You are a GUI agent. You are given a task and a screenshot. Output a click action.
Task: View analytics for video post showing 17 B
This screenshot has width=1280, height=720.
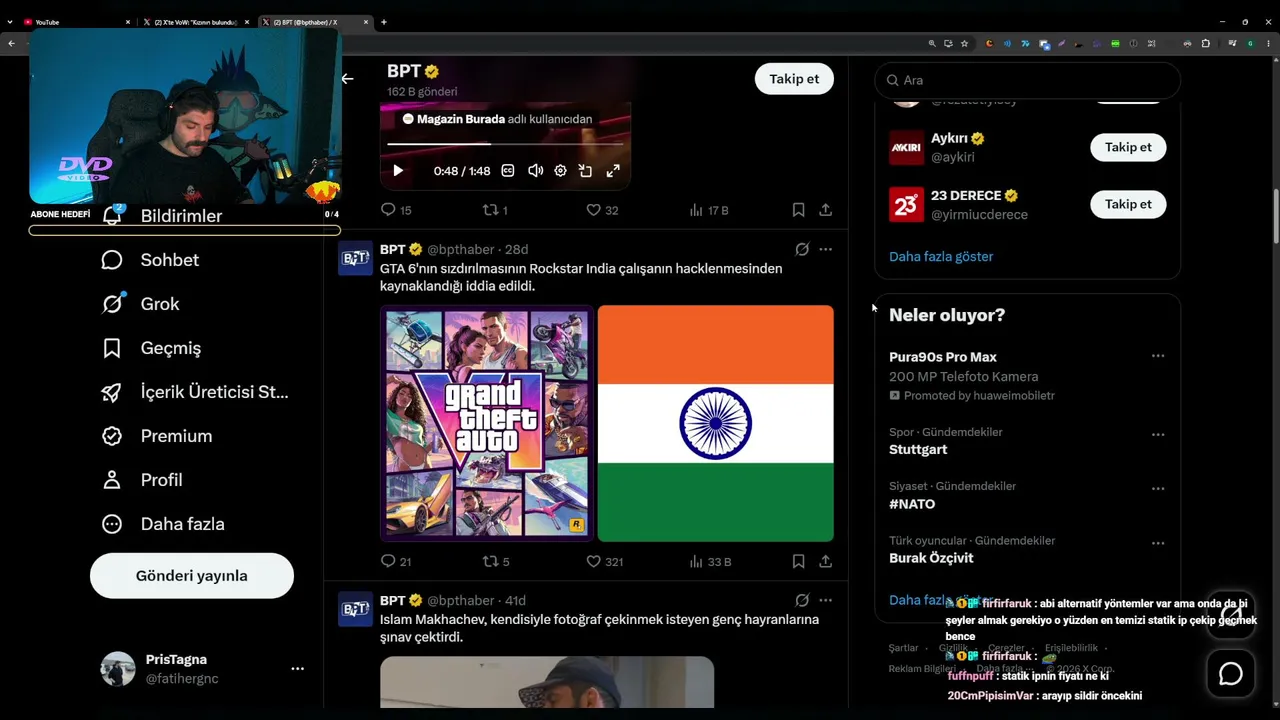(709, 210)
